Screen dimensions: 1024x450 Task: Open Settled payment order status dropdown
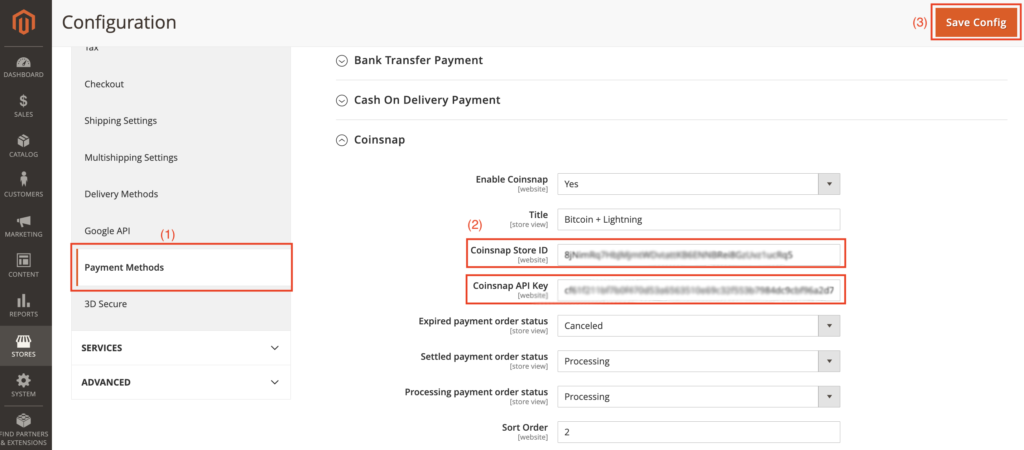pos(698,361)
